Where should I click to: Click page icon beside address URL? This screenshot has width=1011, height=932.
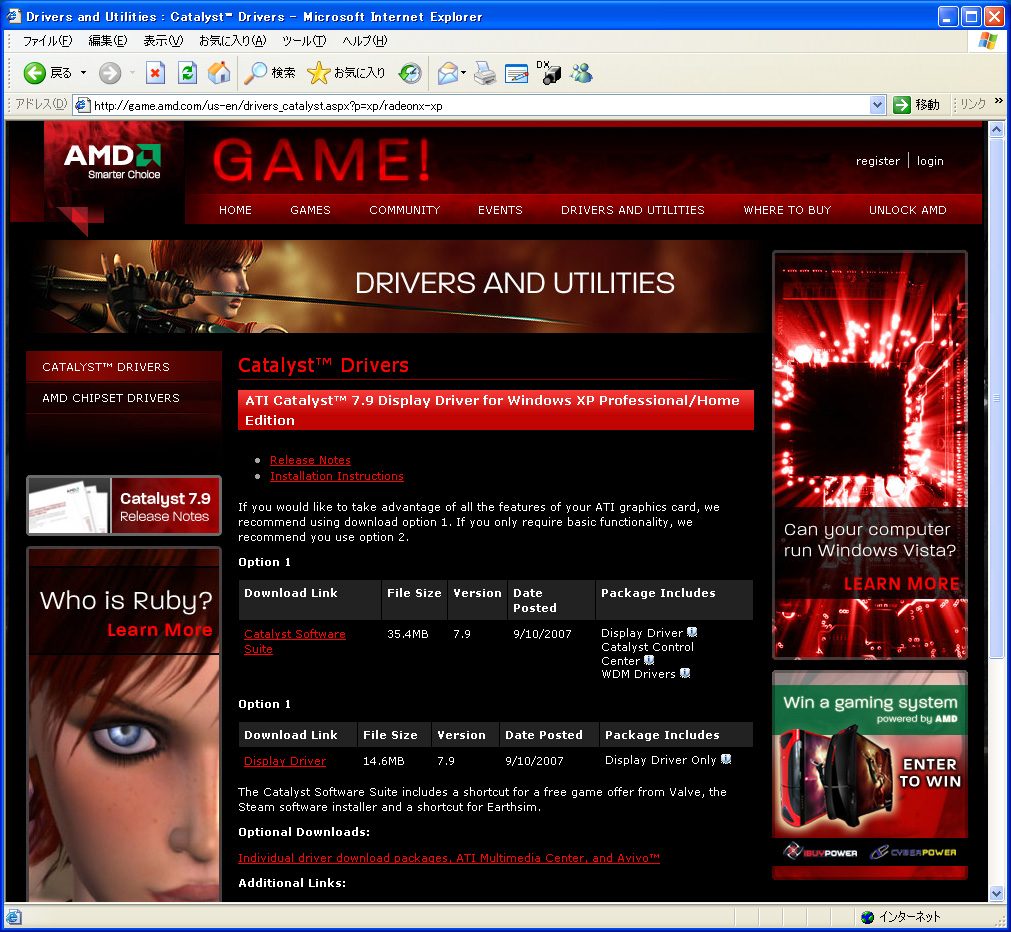pos(82,105)
